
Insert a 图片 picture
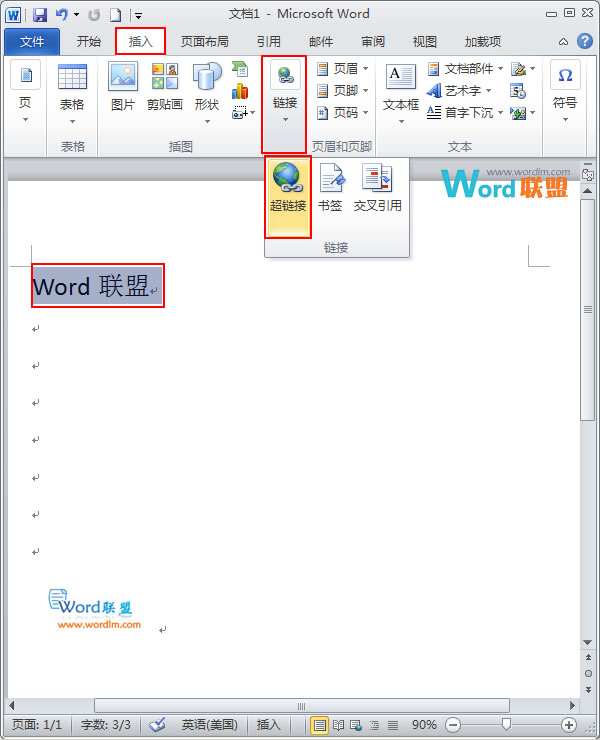(x=123, y=87)
